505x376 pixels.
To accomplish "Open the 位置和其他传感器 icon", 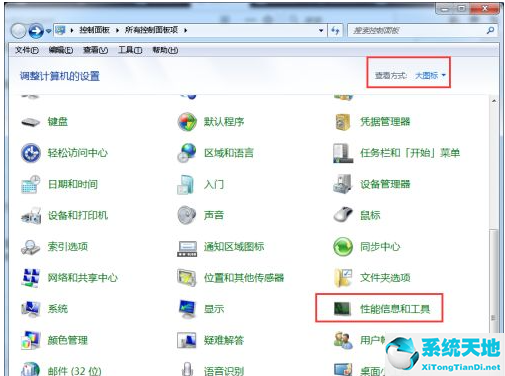I will 187,278.
